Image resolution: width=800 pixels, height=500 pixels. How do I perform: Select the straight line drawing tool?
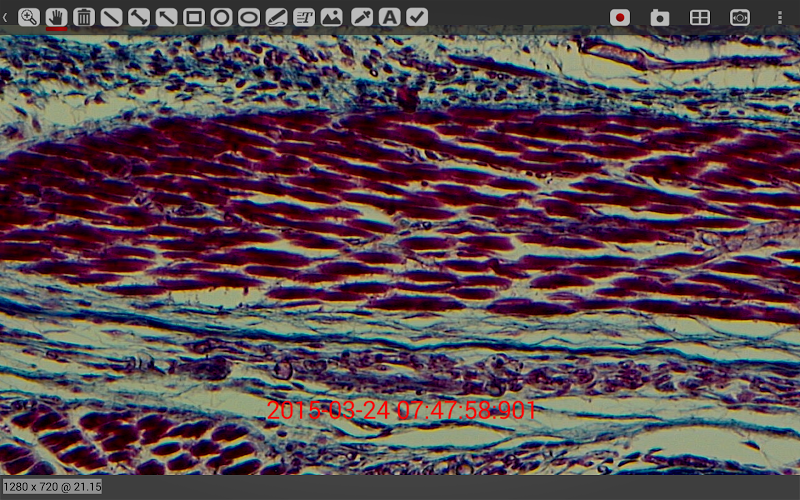coord(111,17)
